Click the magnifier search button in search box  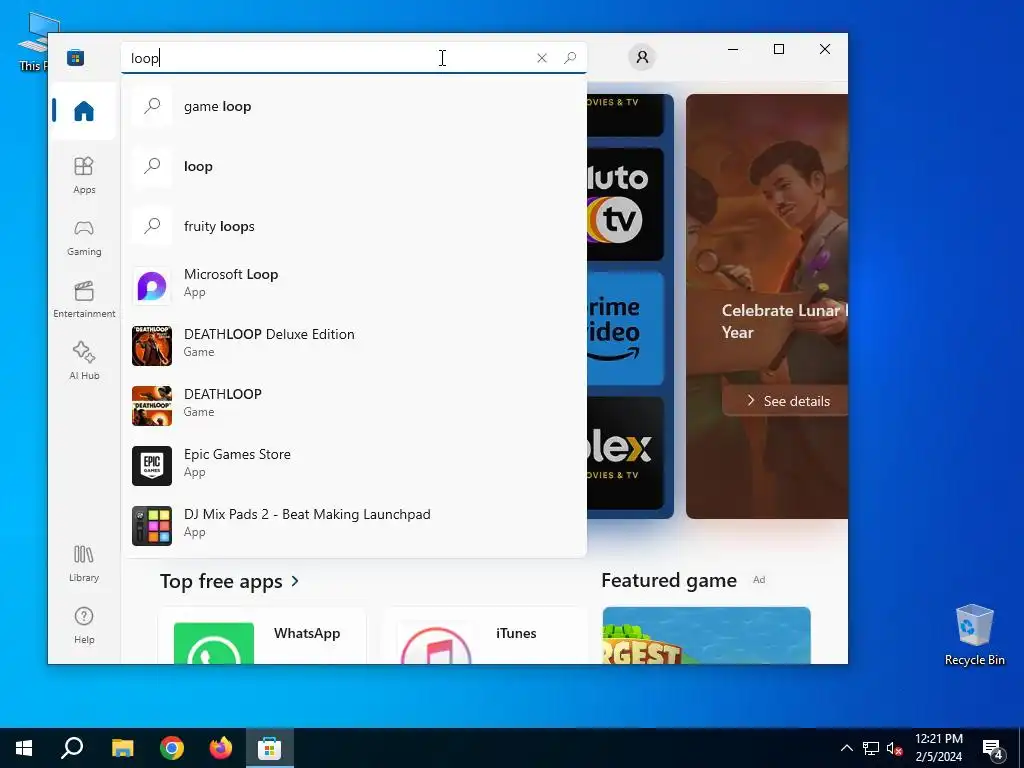coord(569,58)
